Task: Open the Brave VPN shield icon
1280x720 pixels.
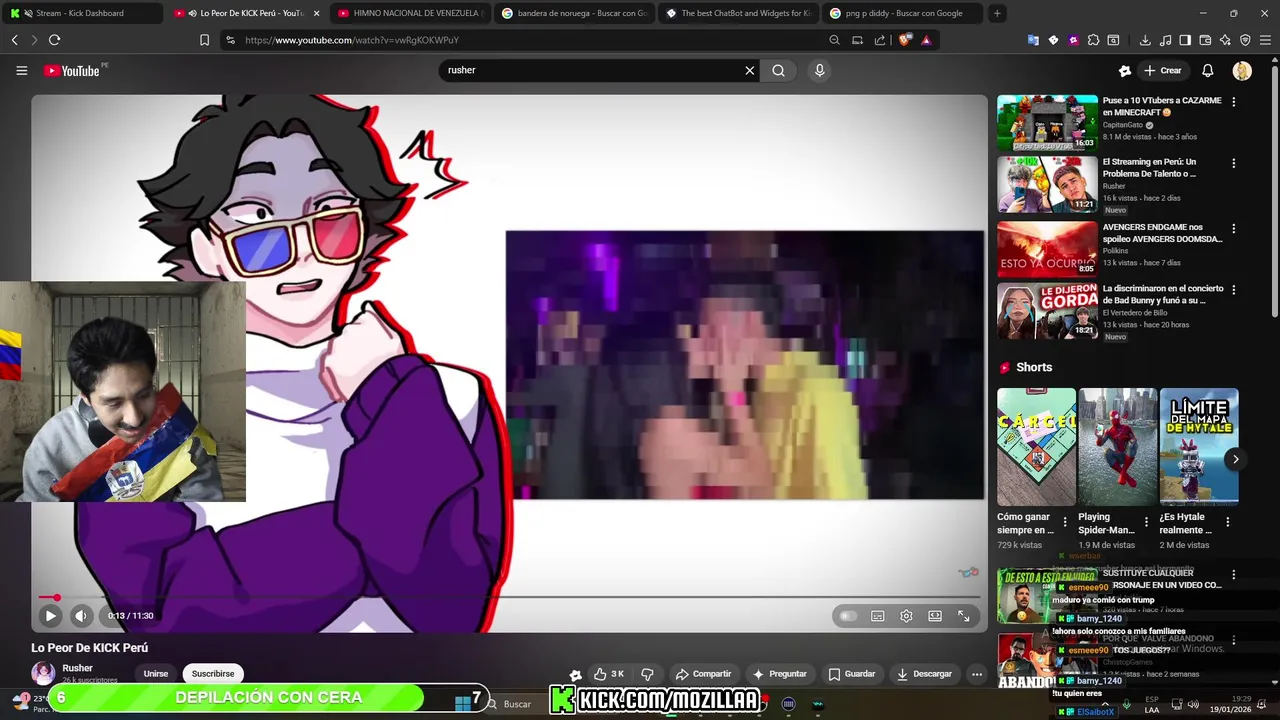Action: (x=1245, y=40)
